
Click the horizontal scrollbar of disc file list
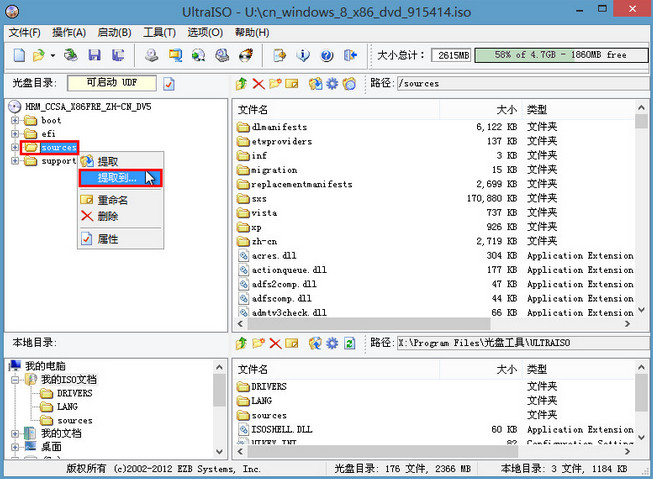click(368, 324)
